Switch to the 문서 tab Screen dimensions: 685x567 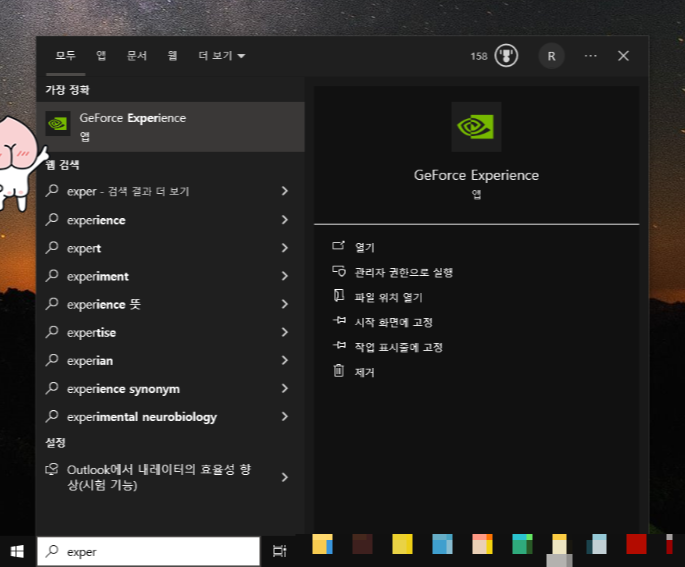(x=137, y=55)
